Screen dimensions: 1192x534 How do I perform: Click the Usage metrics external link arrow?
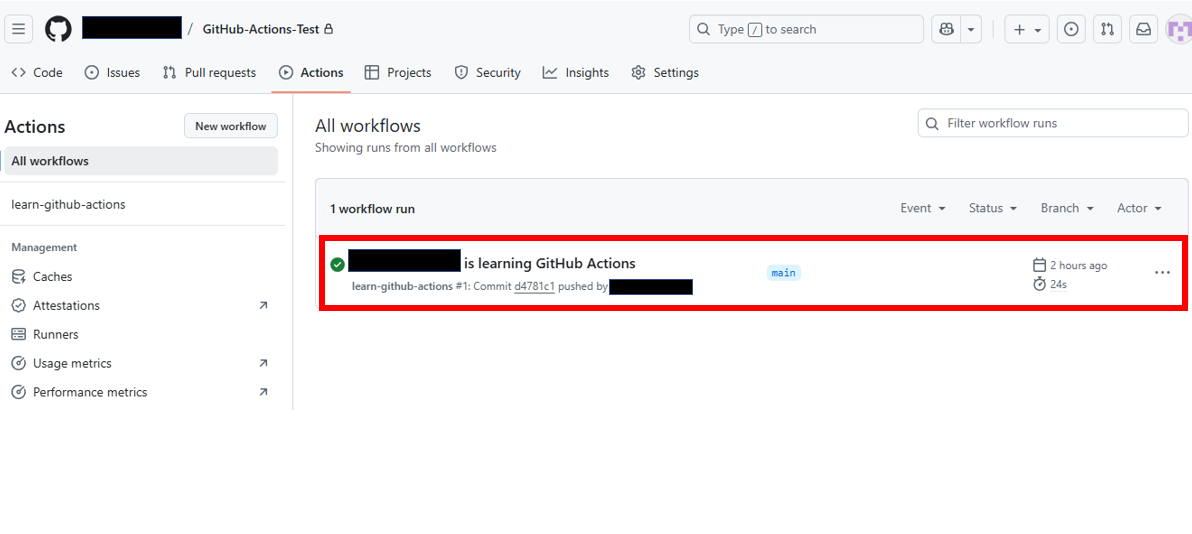[263, 364]
